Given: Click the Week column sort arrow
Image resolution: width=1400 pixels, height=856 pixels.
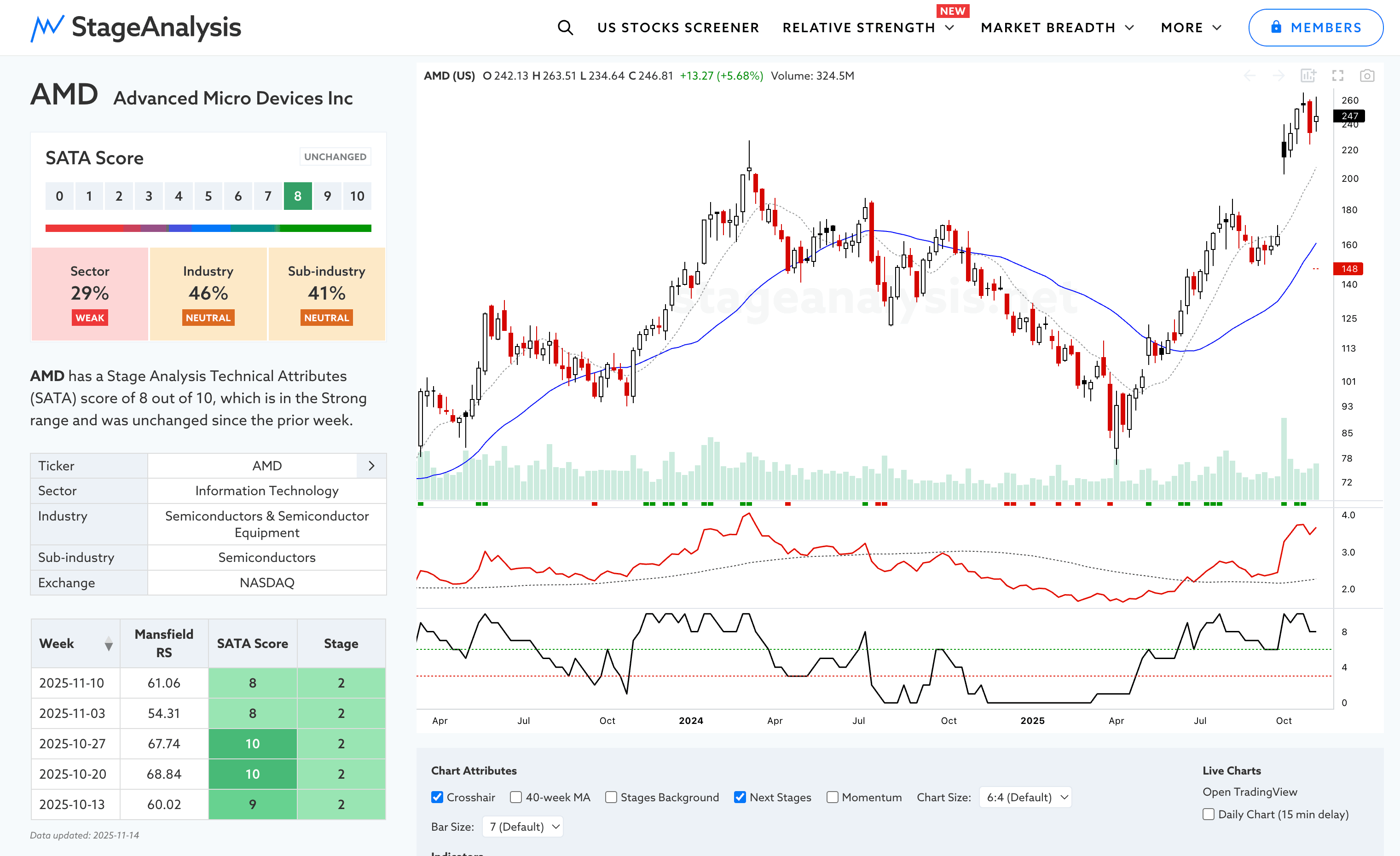Looking at the screenshot, I should [x=109, y=644].
